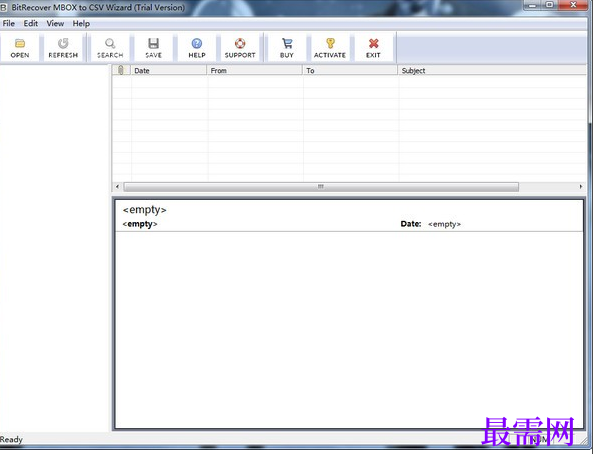Click the app icon in title bar
The image size is (593, 463).
[x=4, y=7]
